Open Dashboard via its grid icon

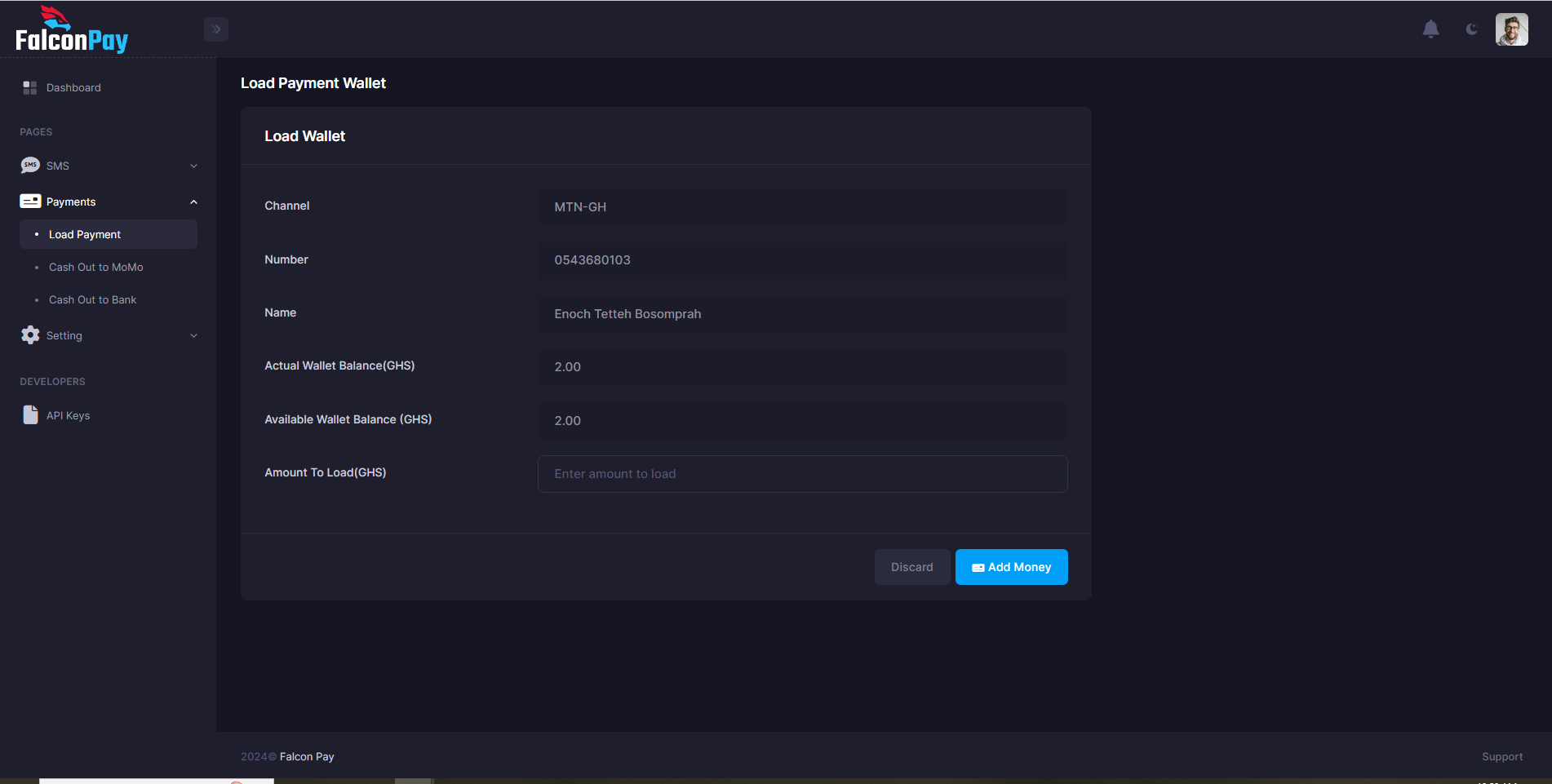[30, 87]
